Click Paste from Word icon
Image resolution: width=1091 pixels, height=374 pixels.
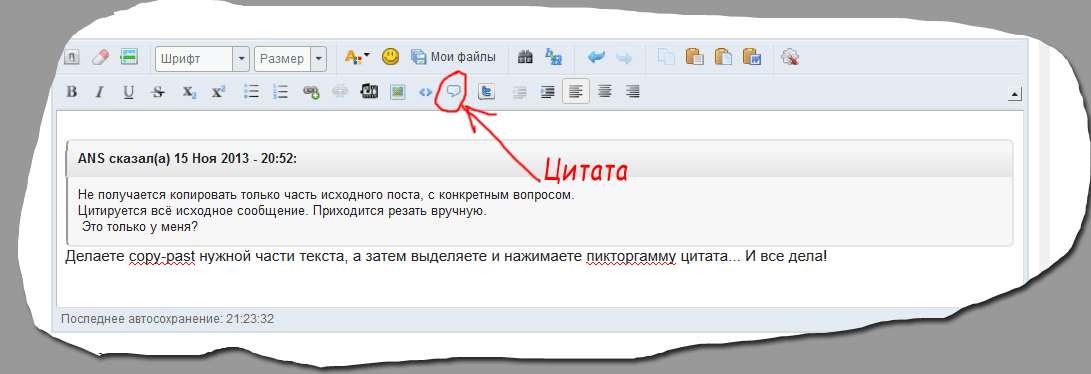point(752,58)
